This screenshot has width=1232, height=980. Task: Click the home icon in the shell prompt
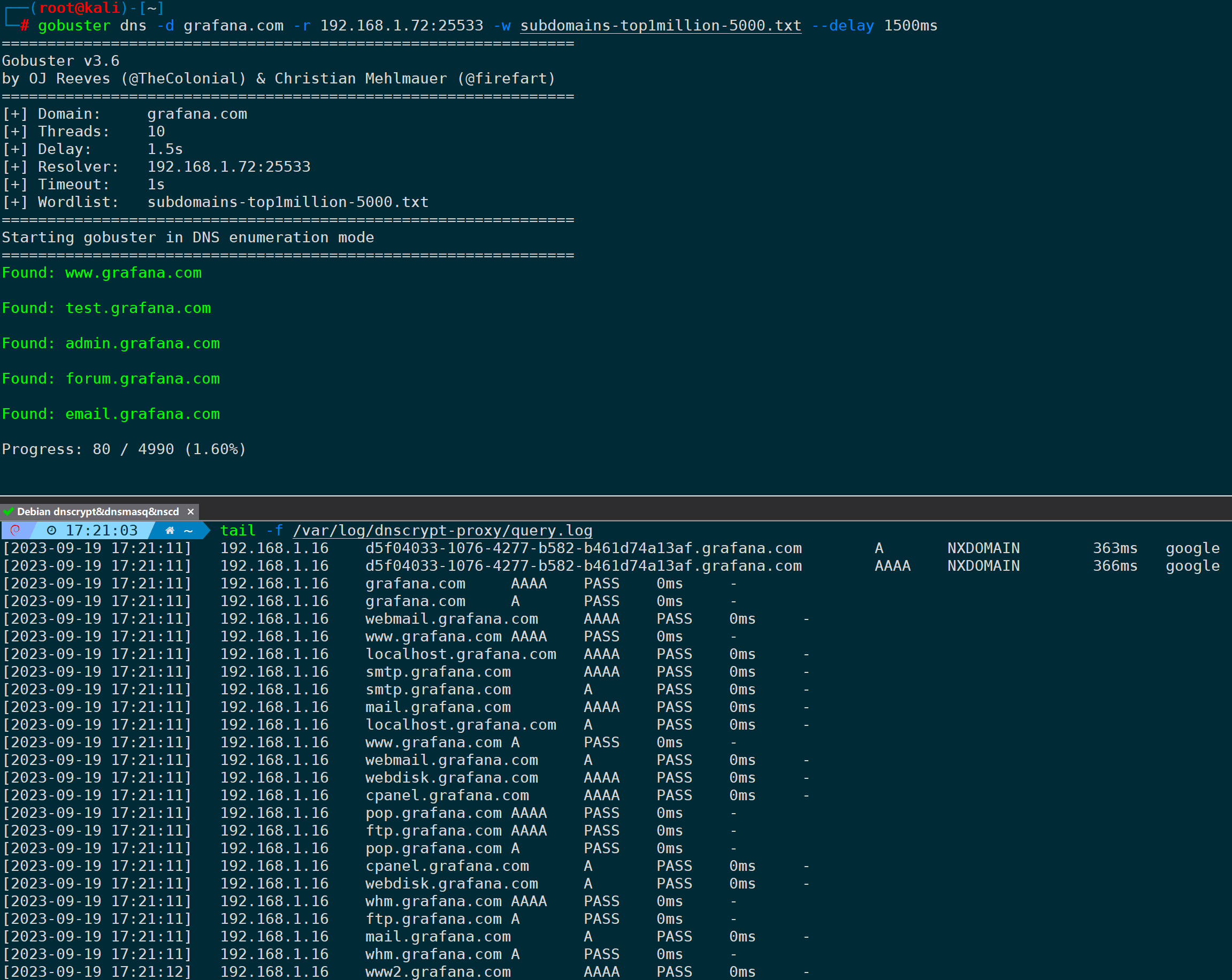point(170,530)
